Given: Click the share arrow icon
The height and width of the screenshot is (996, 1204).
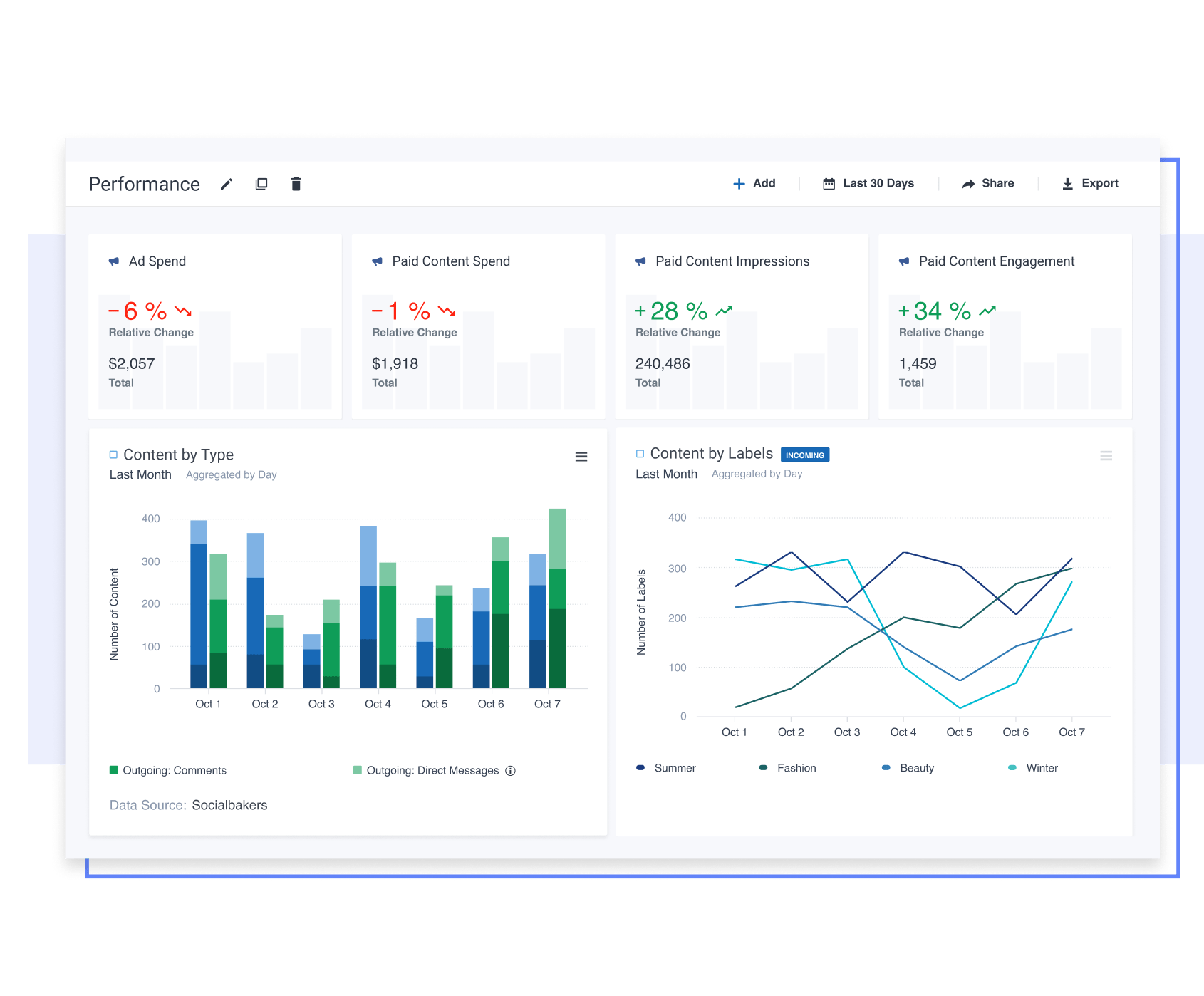Looking at the screenshot, I should [969, 183].
